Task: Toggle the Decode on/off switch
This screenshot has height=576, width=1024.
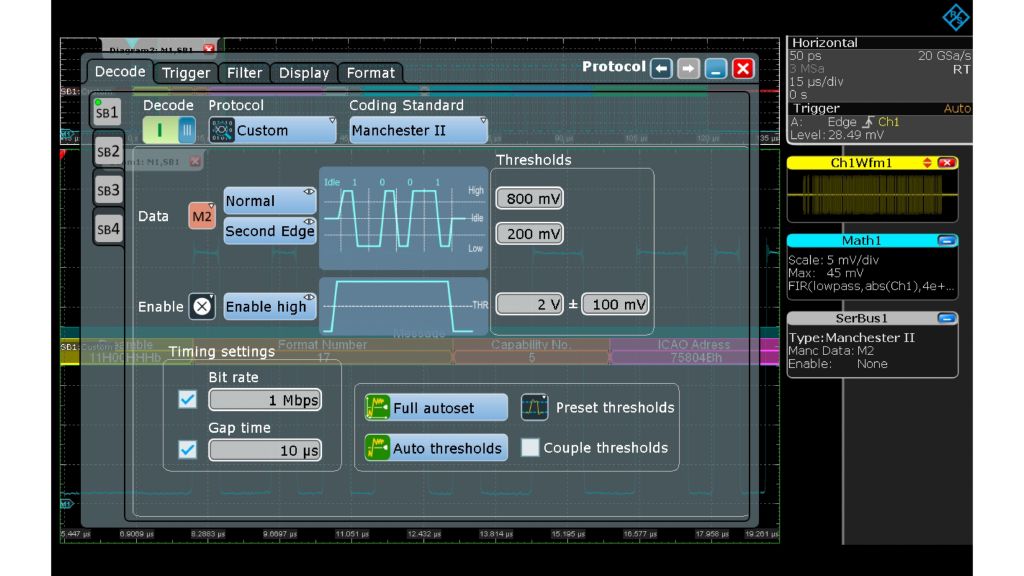Action: (x=170, y=130)
